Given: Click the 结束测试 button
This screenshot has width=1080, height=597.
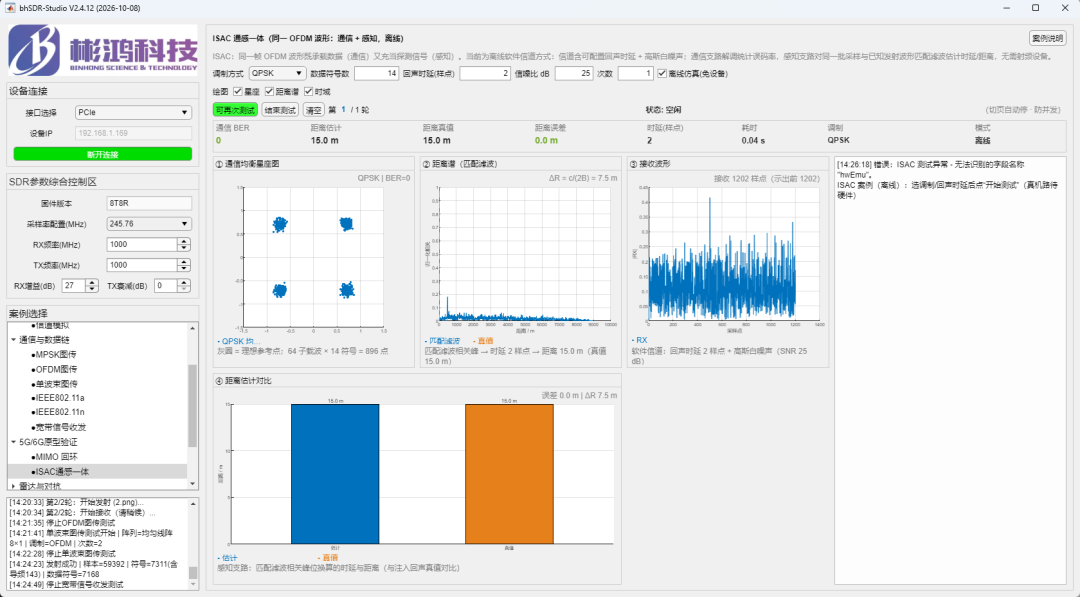Looking at the screenshot, I should coord(280,110).
